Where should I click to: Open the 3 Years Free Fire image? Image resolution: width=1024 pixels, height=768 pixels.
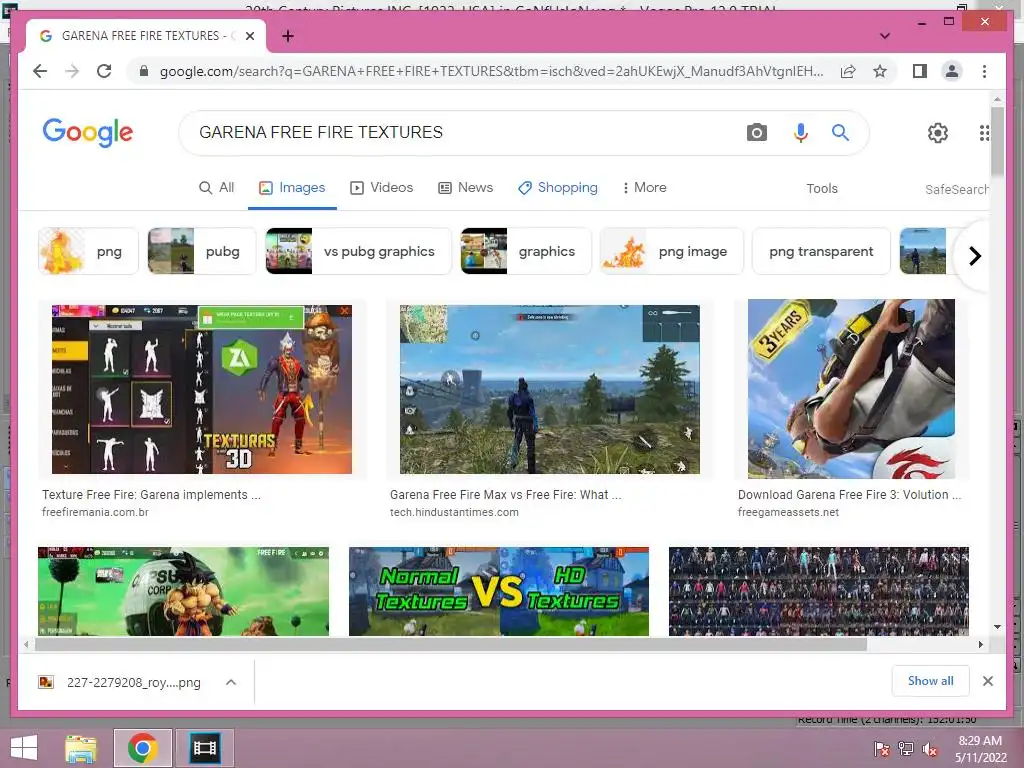(x=851, y=389)
